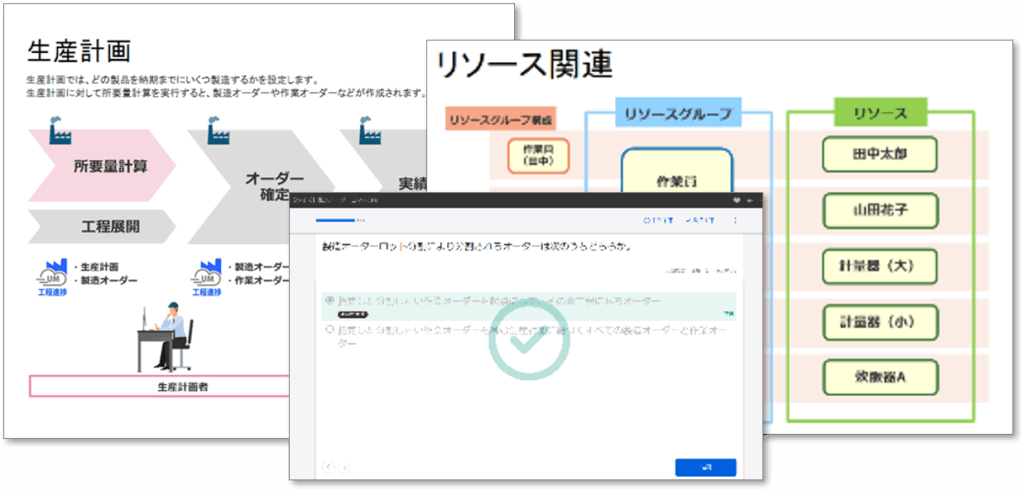Click green リソース header box
This screenshot has height=491, width=1024.
pos(880,112)
